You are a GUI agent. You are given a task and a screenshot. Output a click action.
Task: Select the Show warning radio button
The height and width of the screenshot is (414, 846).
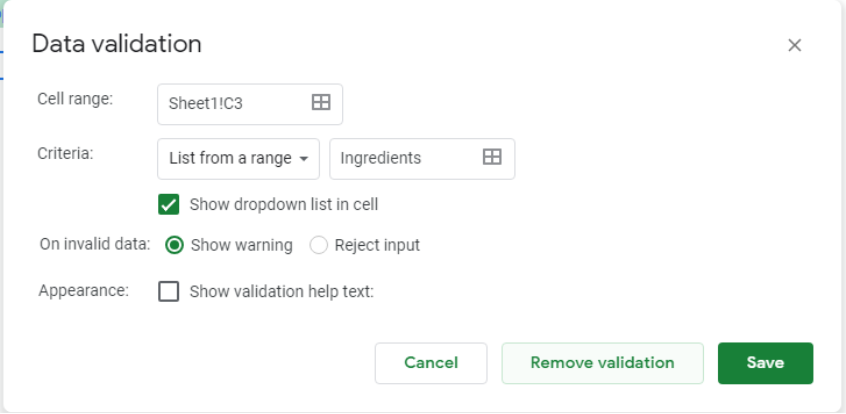(174, 246)
